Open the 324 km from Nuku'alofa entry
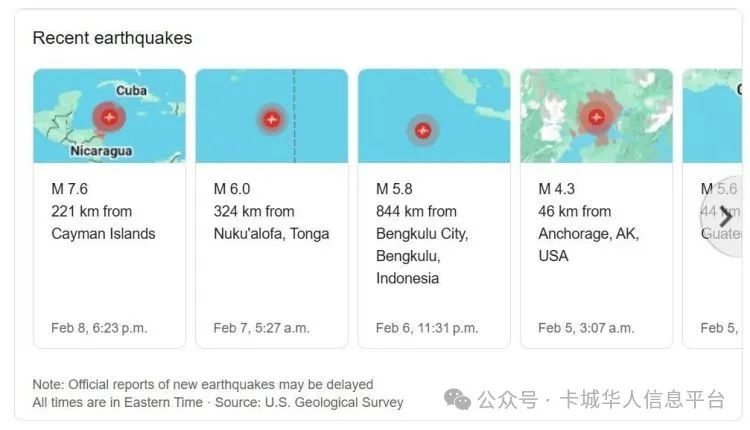Viewport: 750px width, 430px height. point(271,222)
